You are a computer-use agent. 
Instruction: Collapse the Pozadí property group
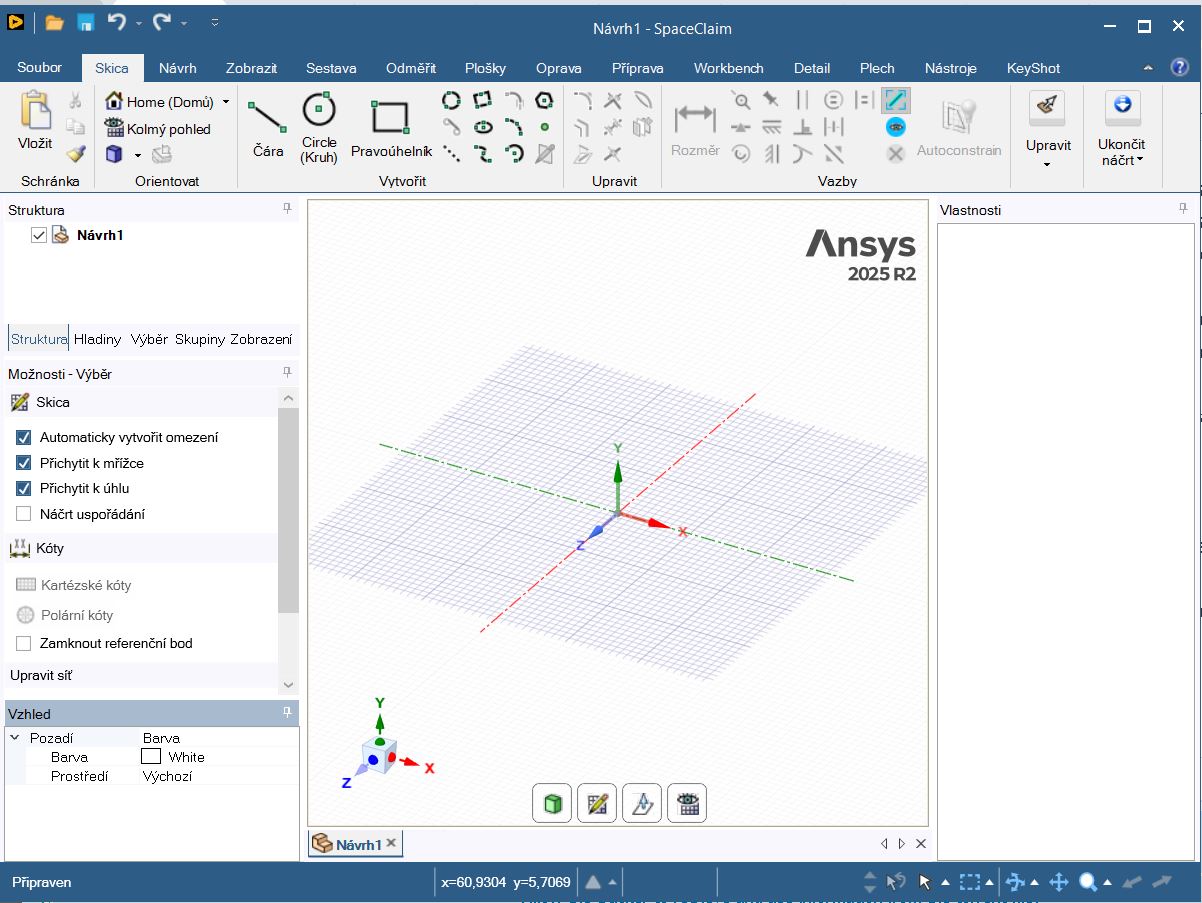click(x=15, y=738)
